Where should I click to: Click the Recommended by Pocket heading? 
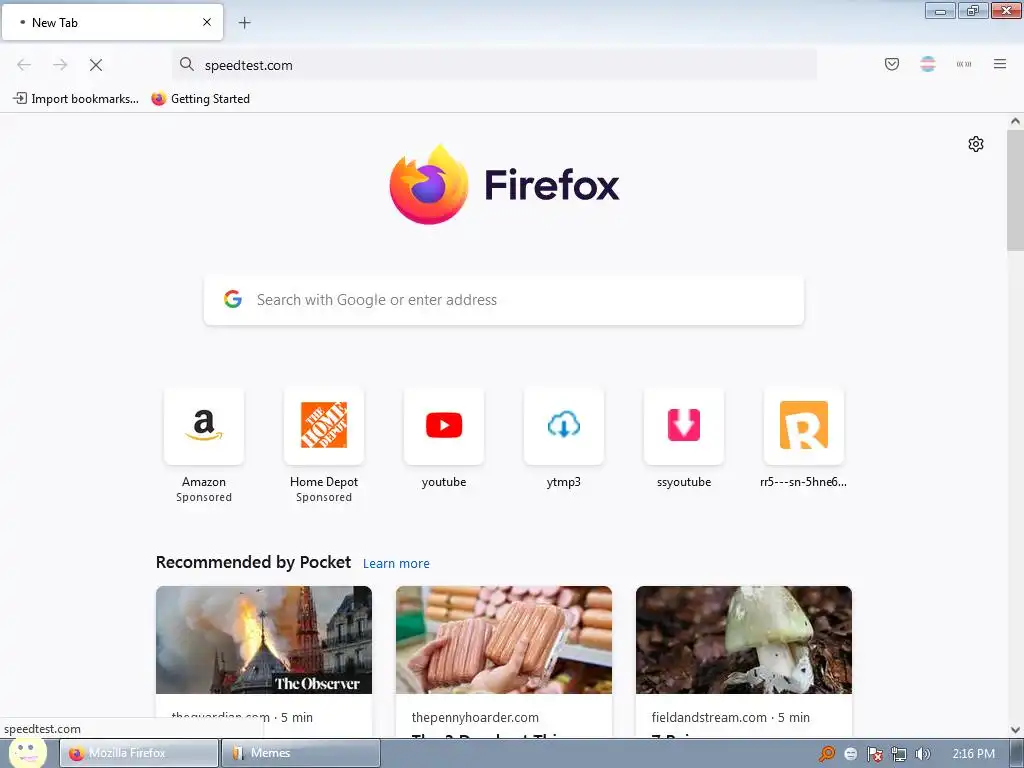pyautogui.click(x=253, y=562)
